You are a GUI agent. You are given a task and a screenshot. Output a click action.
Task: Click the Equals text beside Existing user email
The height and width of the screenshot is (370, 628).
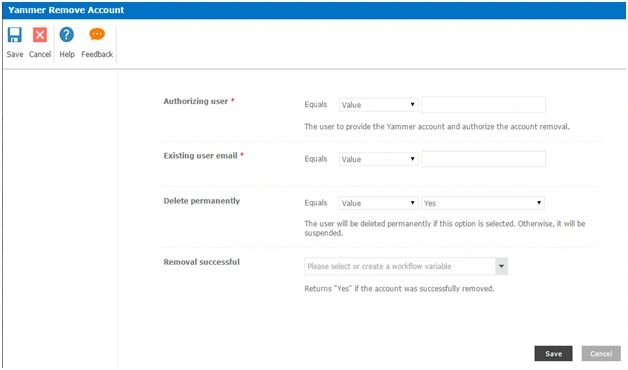pyautogui.click(x=316, y=159)
